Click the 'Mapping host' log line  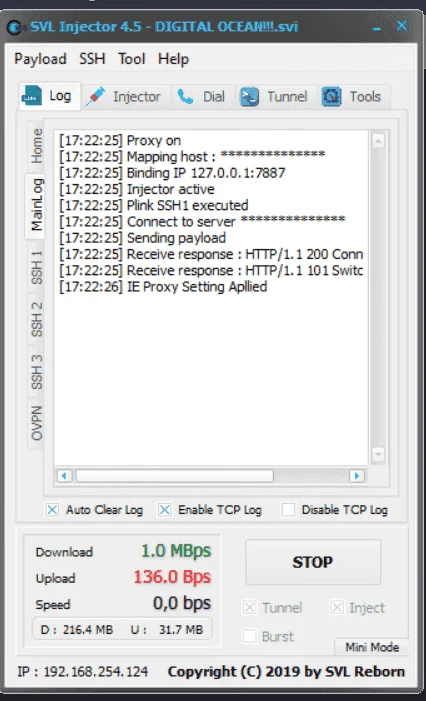point(192,156)
